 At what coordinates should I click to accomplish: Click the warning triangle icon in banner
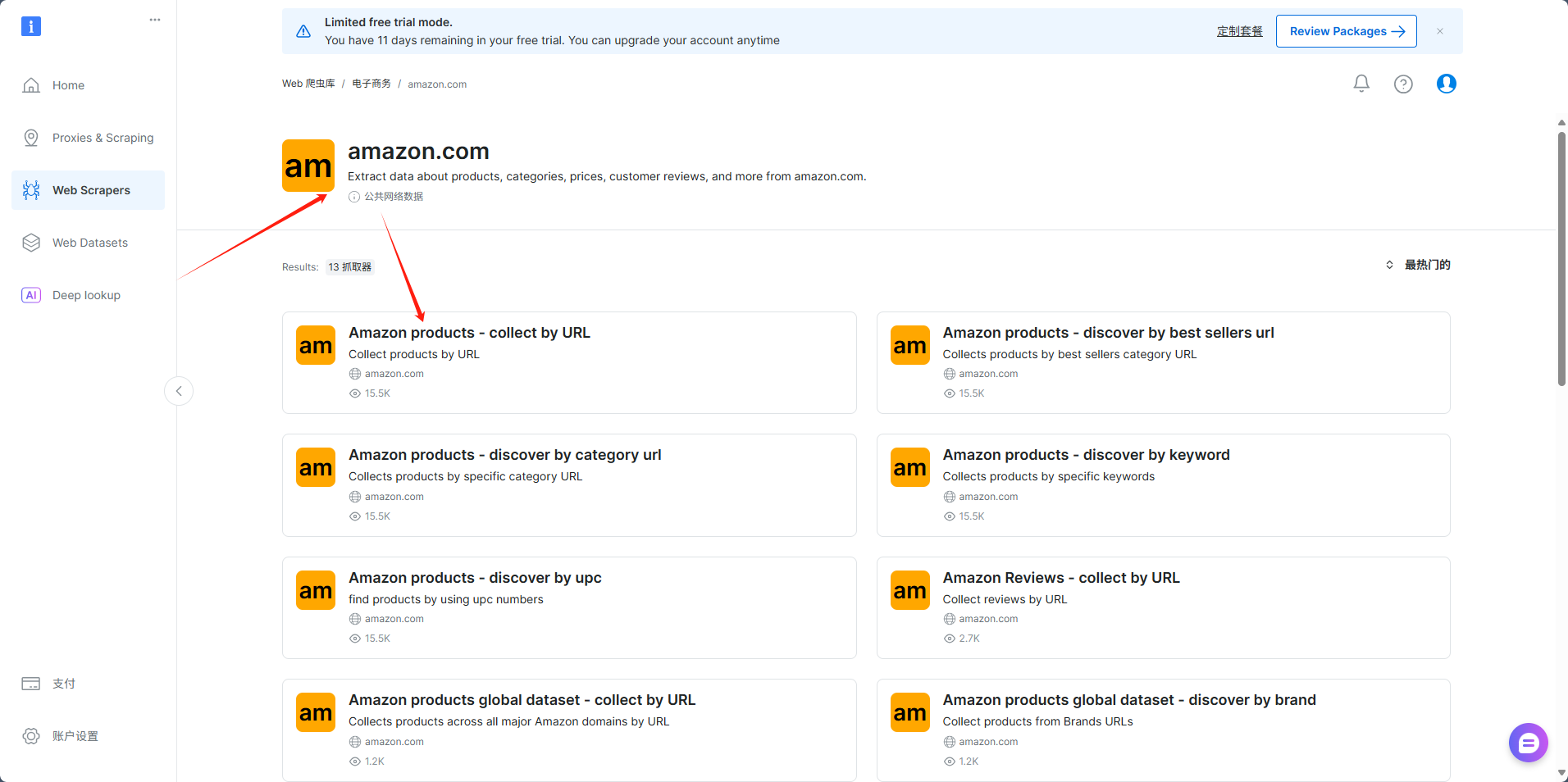click(x=303, y=31)
